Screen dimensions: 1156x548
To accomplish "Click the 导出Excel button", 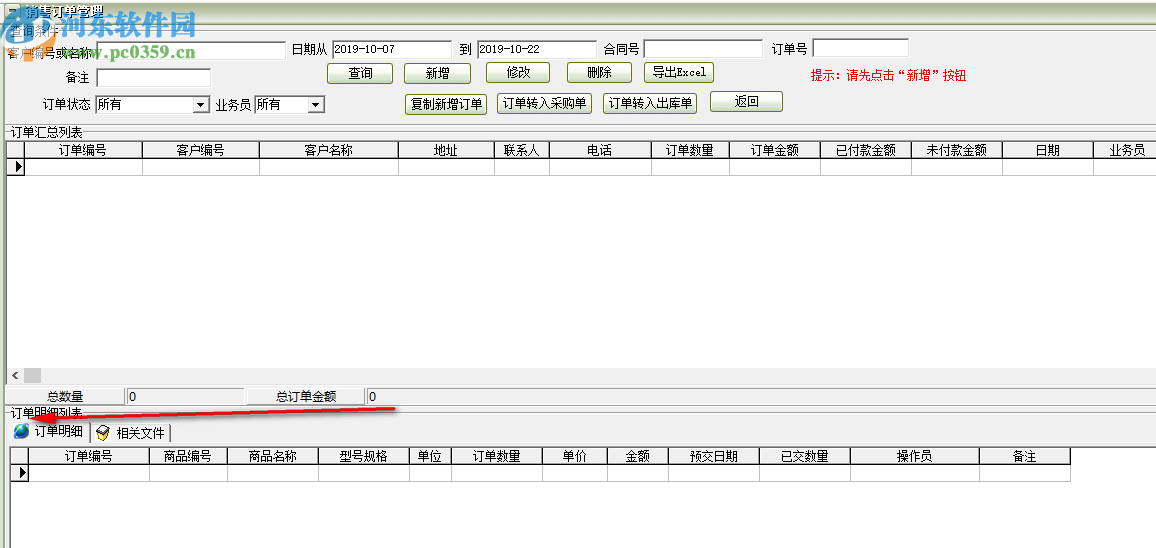I will click(679, 72).
